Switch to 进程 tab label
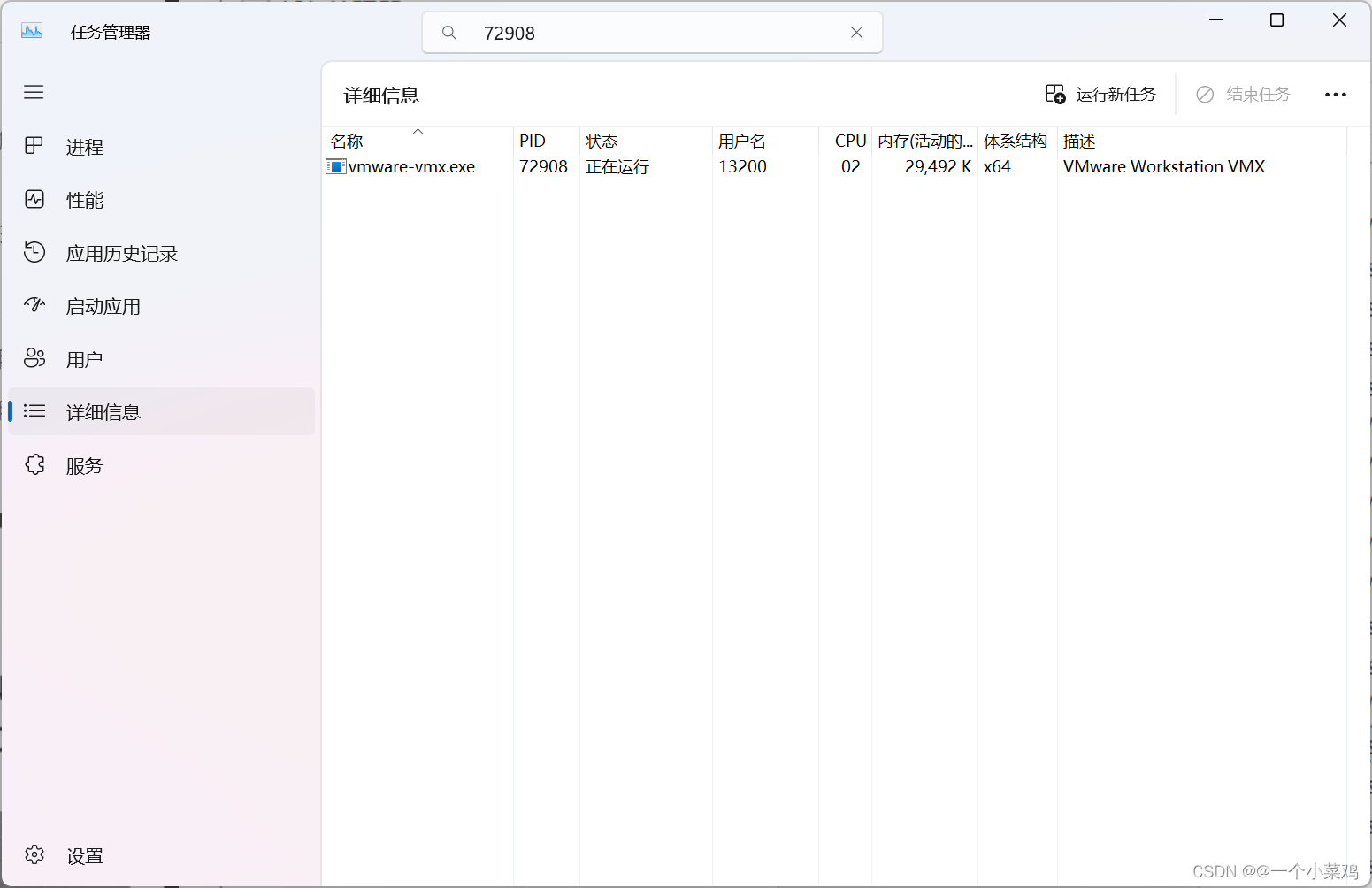Image resolution: width=1372 pixels, height=888 pixels. click(85, 147)
